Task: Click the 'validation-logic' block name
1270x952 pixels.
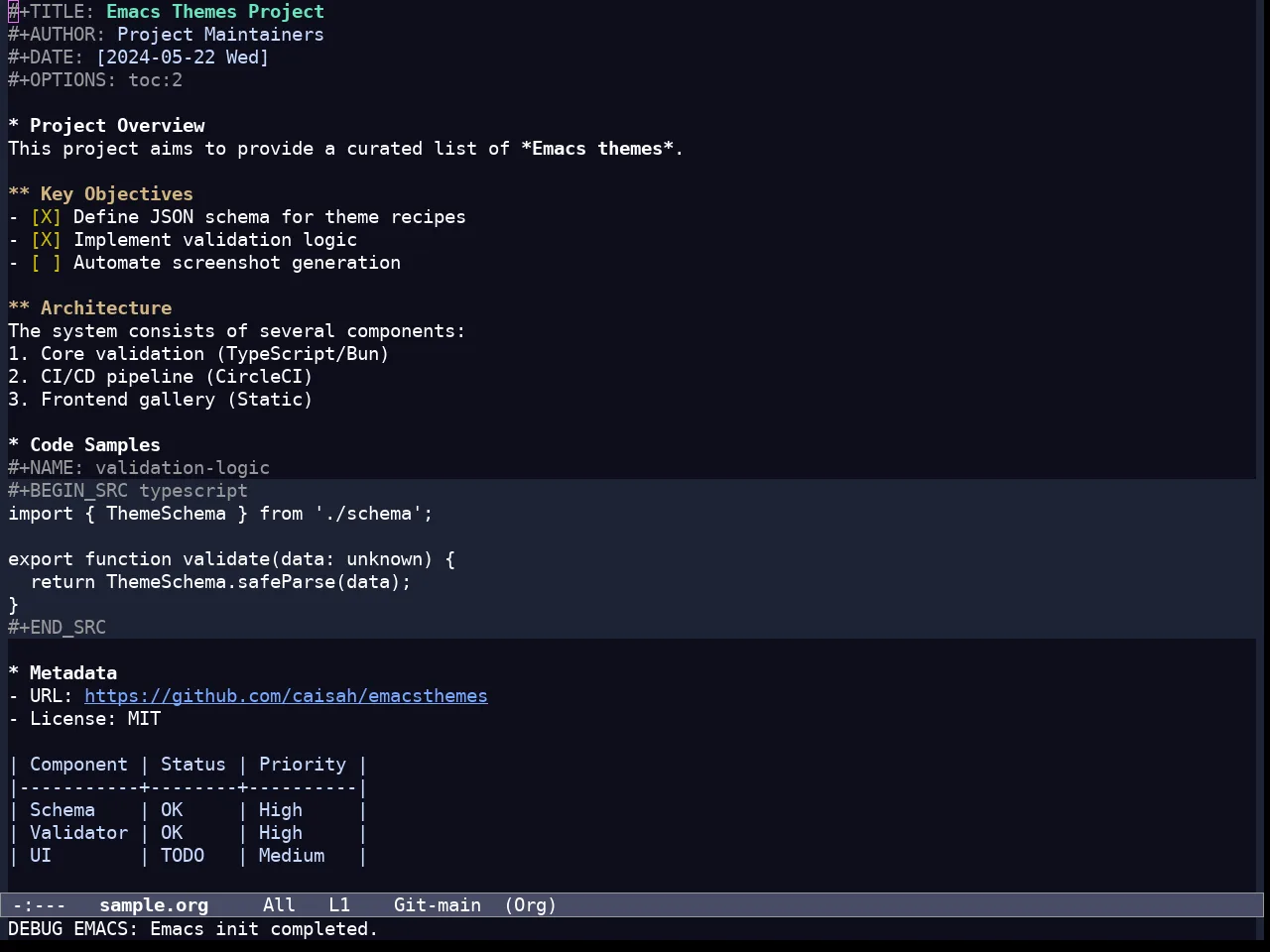Action: coord(183,468)
